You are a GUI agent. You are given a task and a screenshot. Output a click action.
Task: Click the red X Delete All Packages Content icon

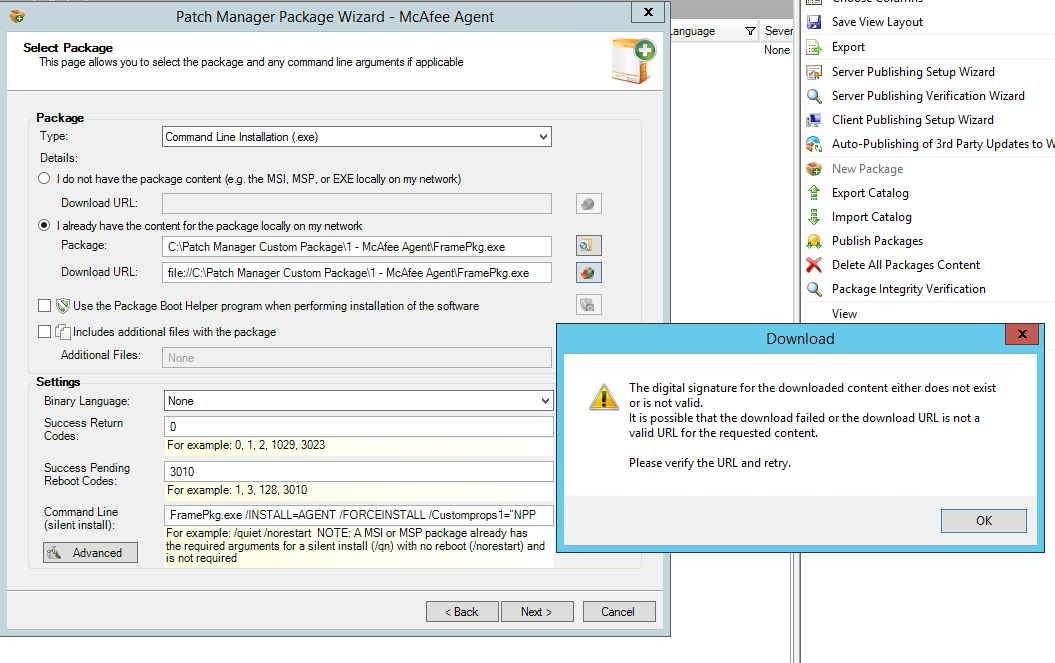tap(814, 265)
